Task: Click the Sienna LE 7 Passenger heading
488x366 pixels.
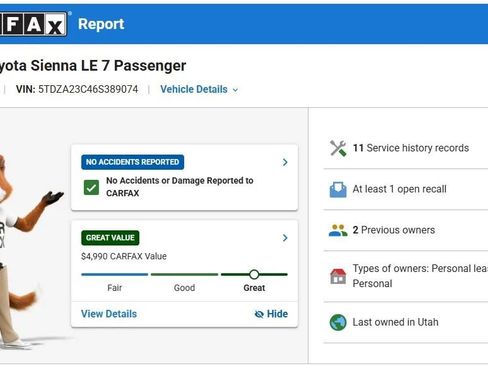Action: 93,66
